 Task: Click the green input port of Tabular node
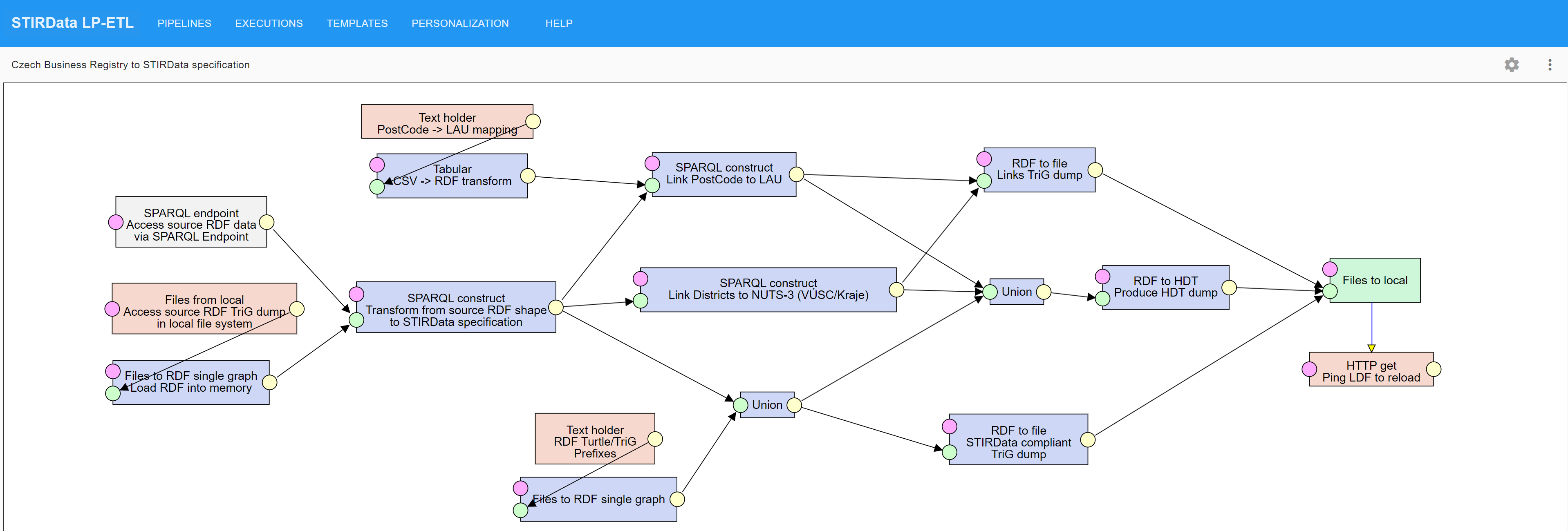[377, 187]
